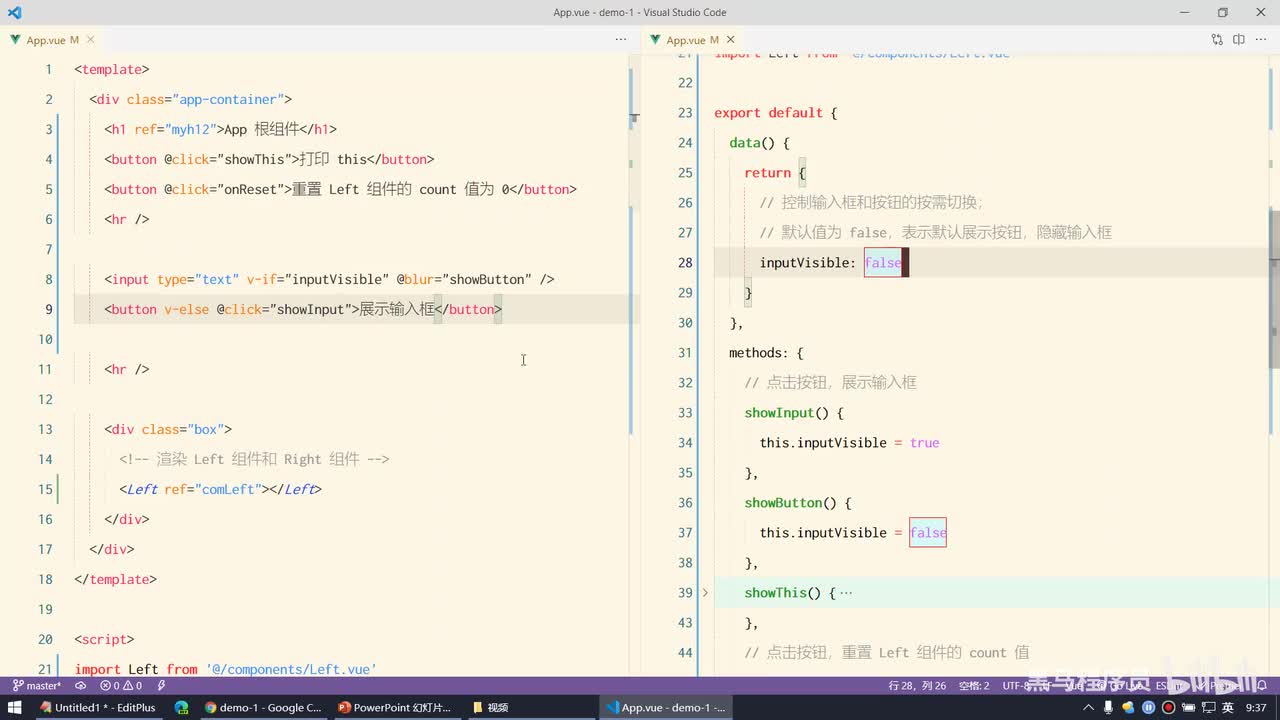The image size is (1280, 720).
Task: Click line 28 column 26 indicator
Action: click(917, 686)
